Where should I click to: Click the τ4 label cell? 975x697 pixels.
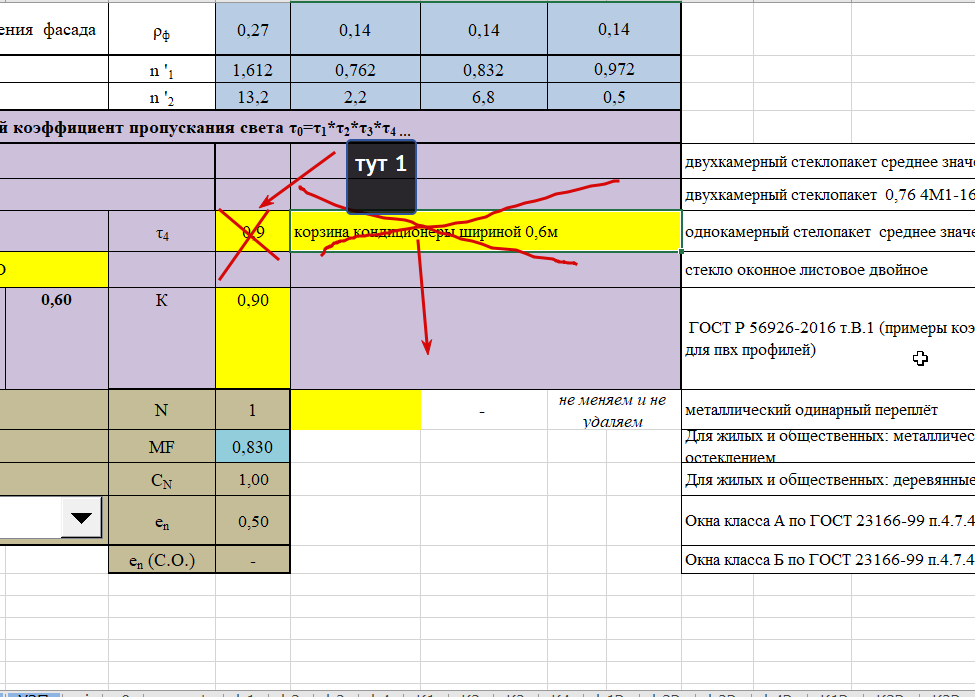point(162,232)
